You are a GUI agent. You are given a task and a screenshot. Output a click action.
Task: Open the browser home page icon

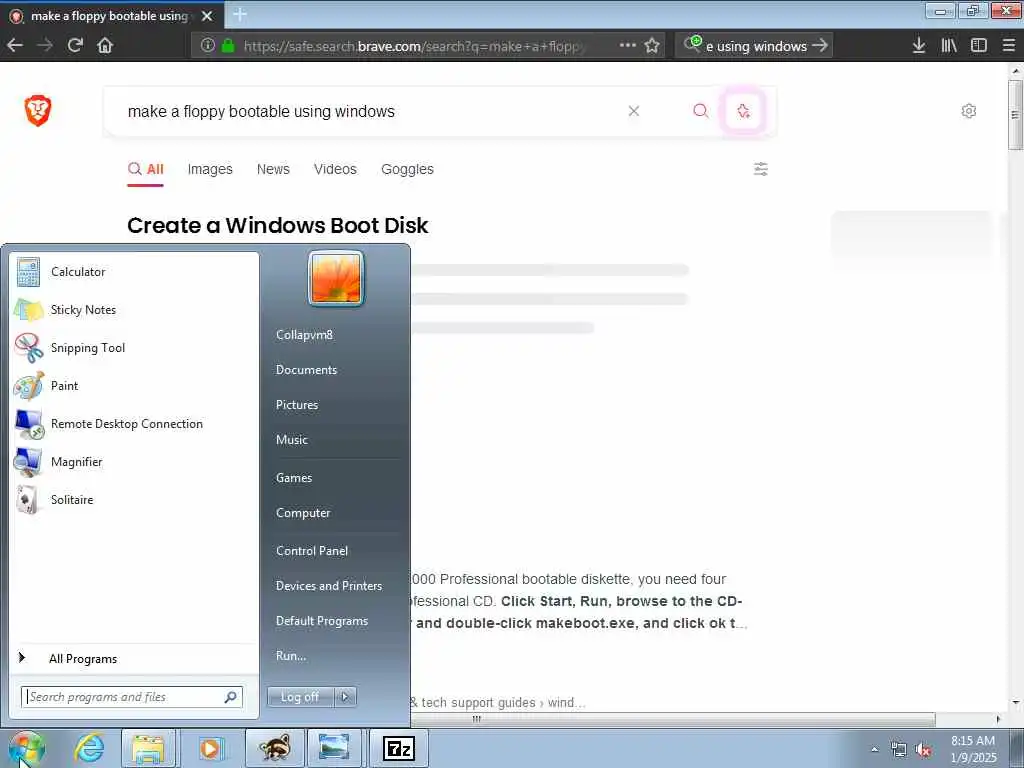coord(105,45)
